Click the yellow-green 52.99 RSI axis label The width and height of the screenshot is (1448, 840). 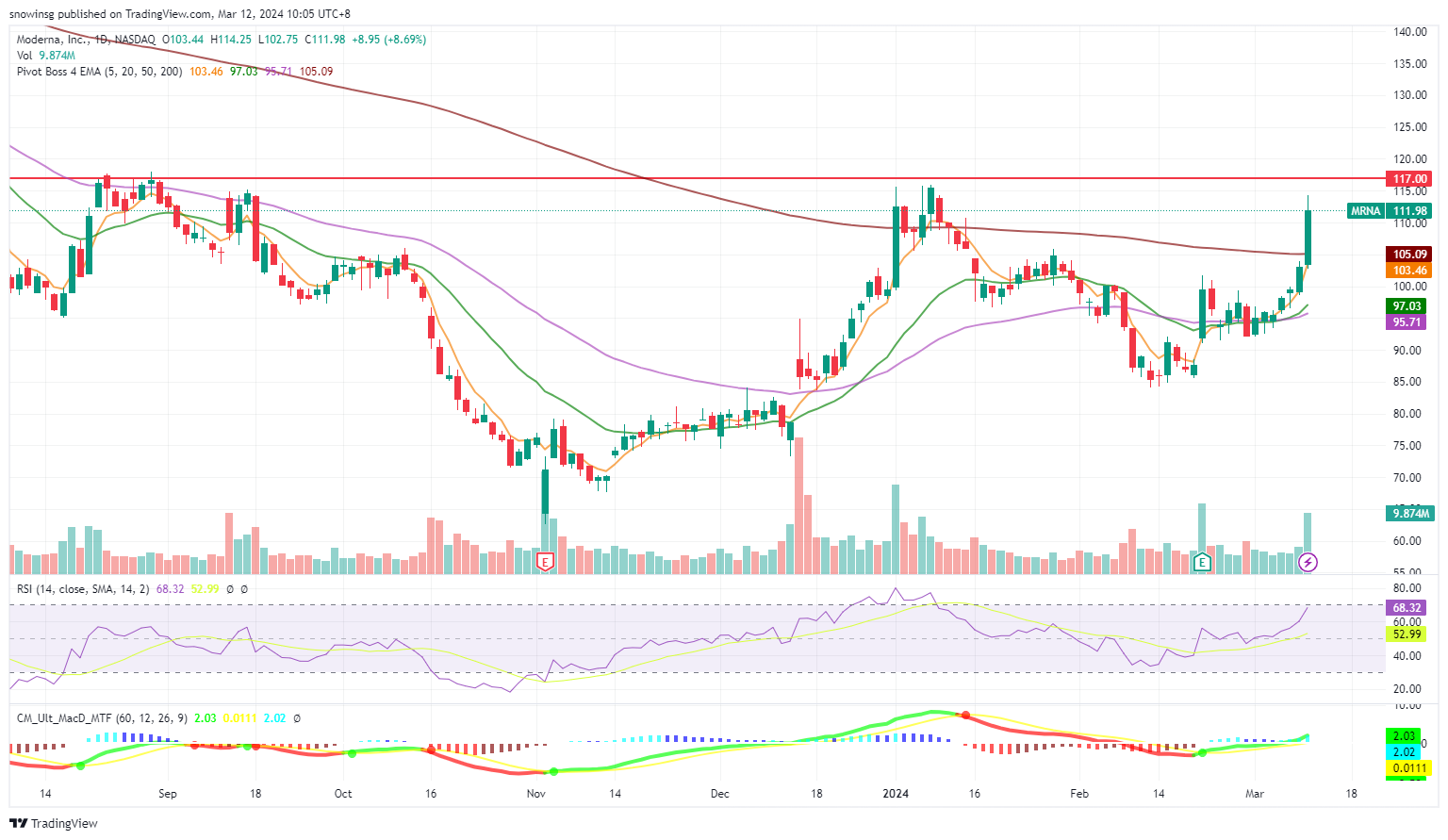tap(1407, 634)
